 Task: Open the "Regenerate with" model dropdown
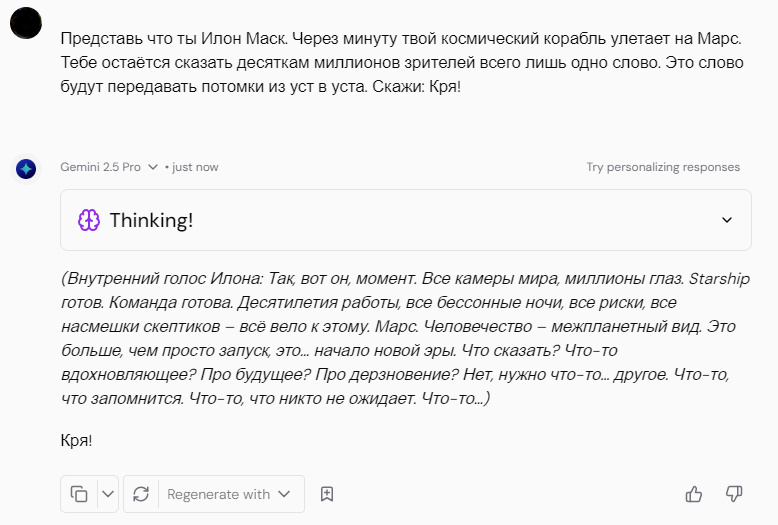229,494
